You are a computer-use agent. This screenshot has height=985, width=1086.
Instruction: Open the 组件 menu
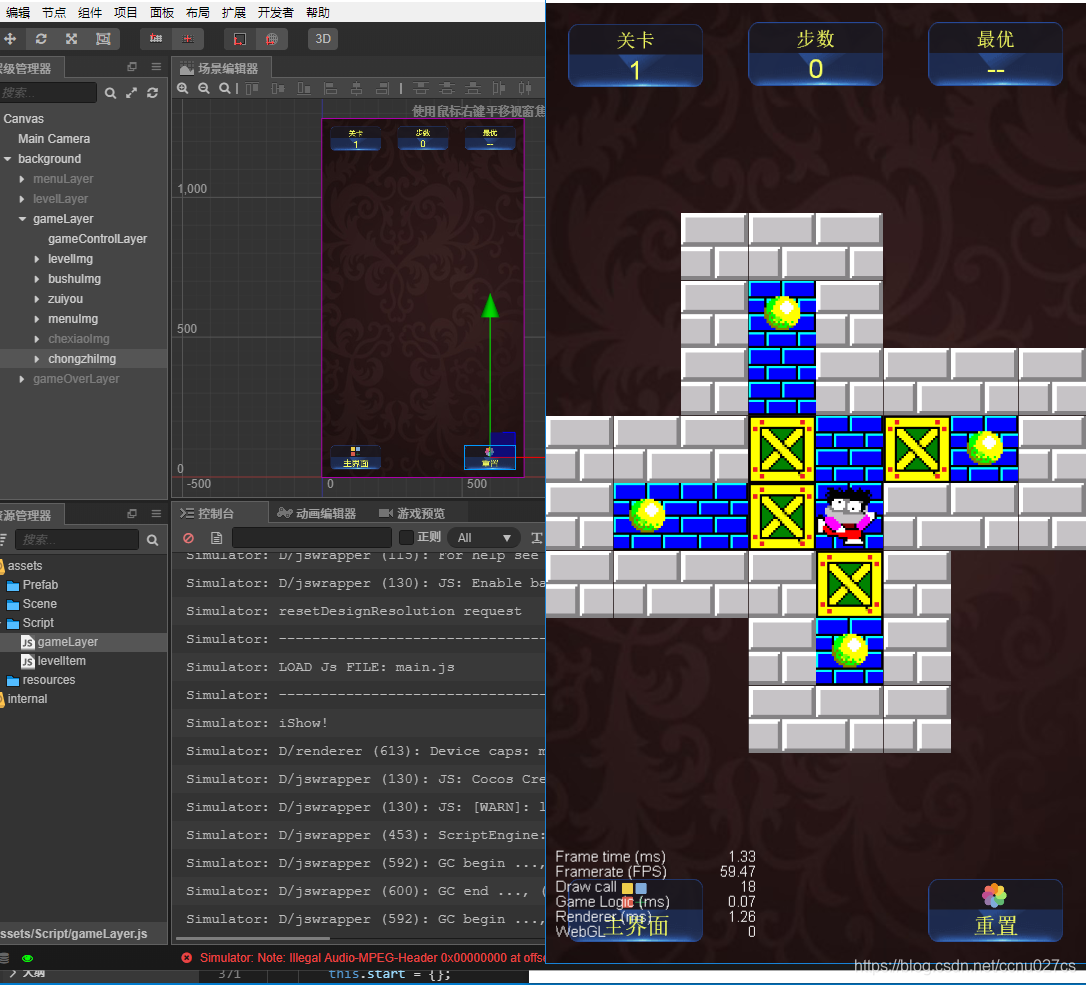(x=90, y=12)
